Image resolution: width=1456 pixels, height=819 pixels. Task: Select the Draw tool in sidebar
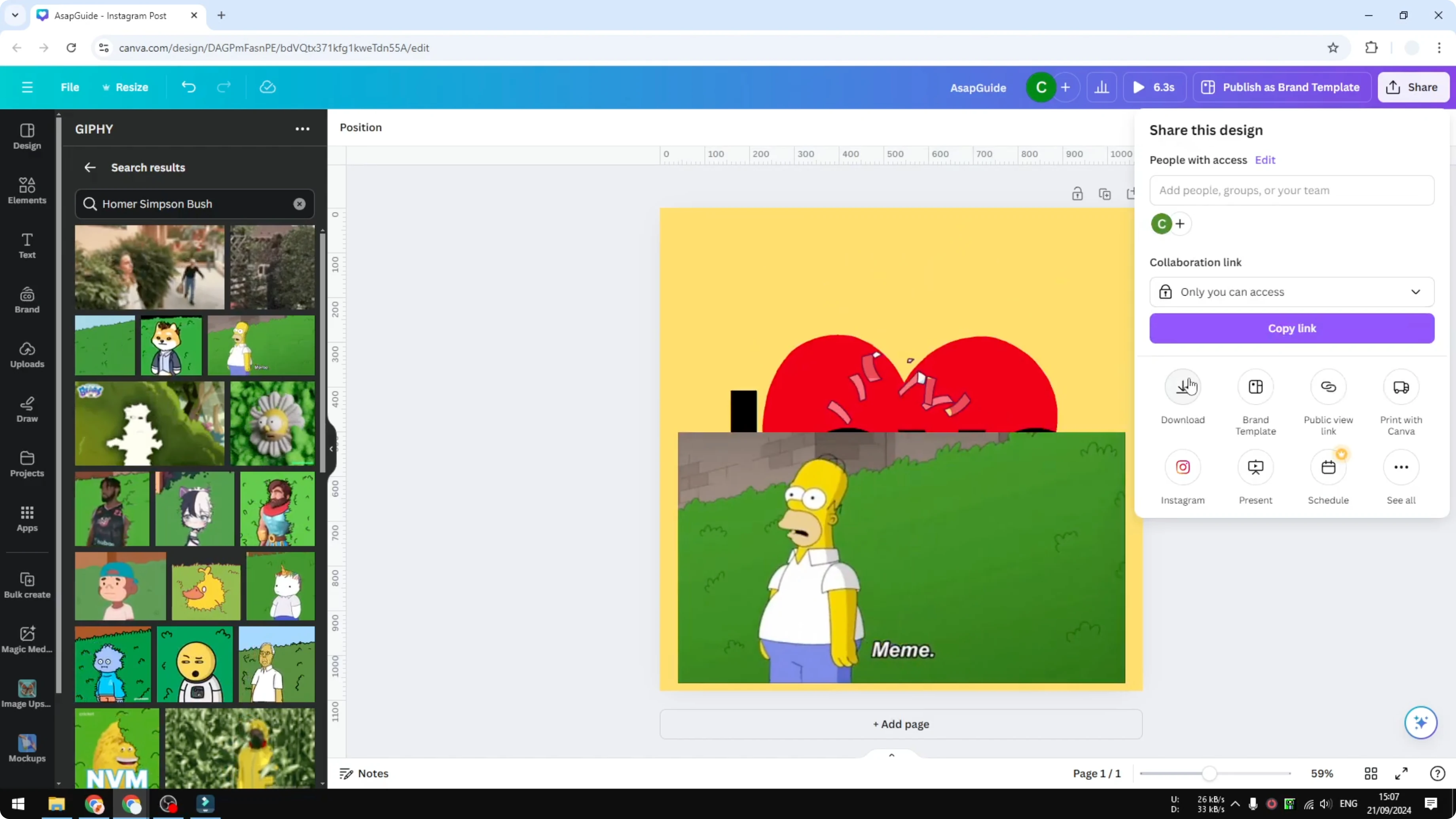point(27,410)
